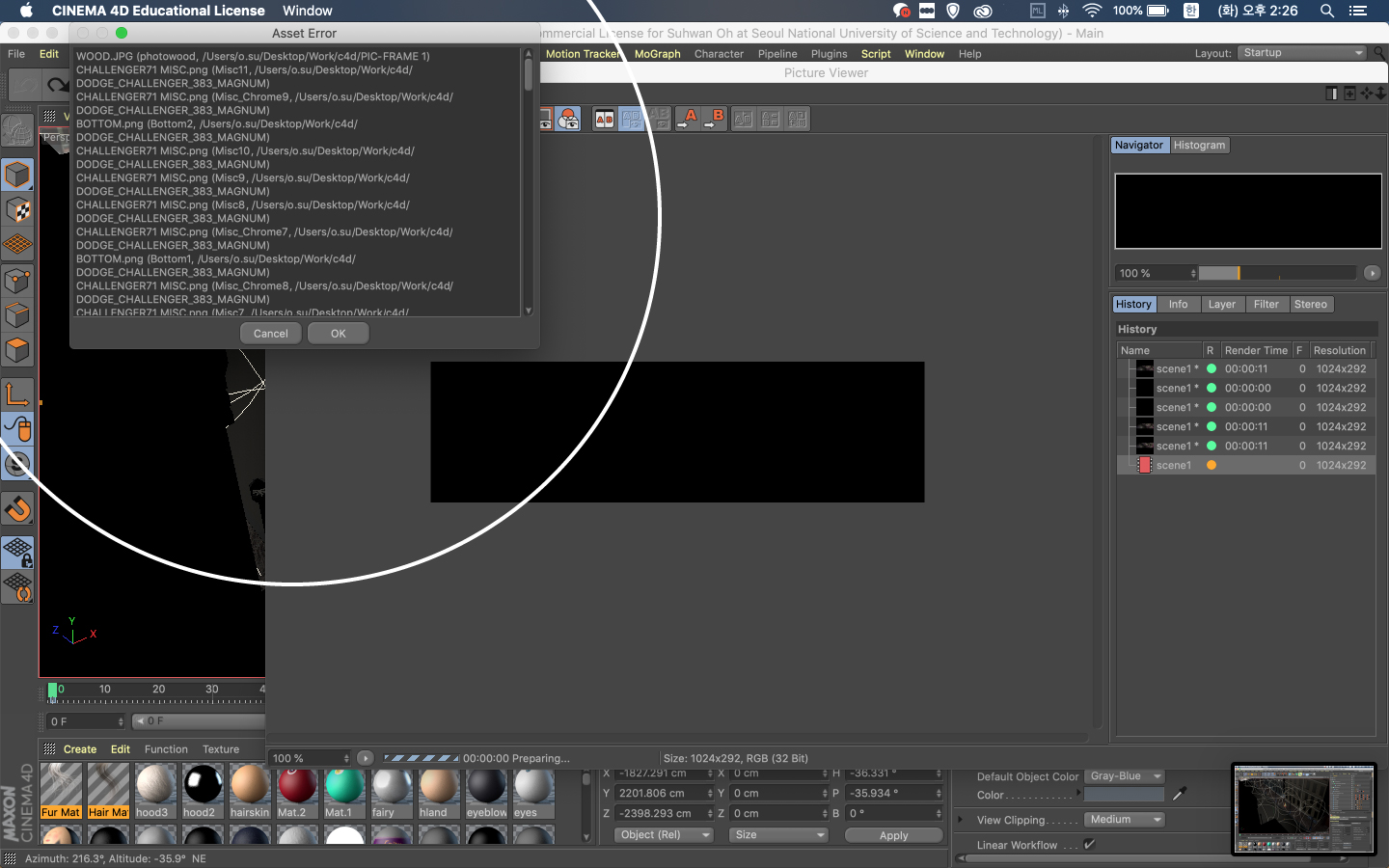1389x868 pixels.
Task: Click the Wi-Fi status icon
Action: [x=1092, y=11]
